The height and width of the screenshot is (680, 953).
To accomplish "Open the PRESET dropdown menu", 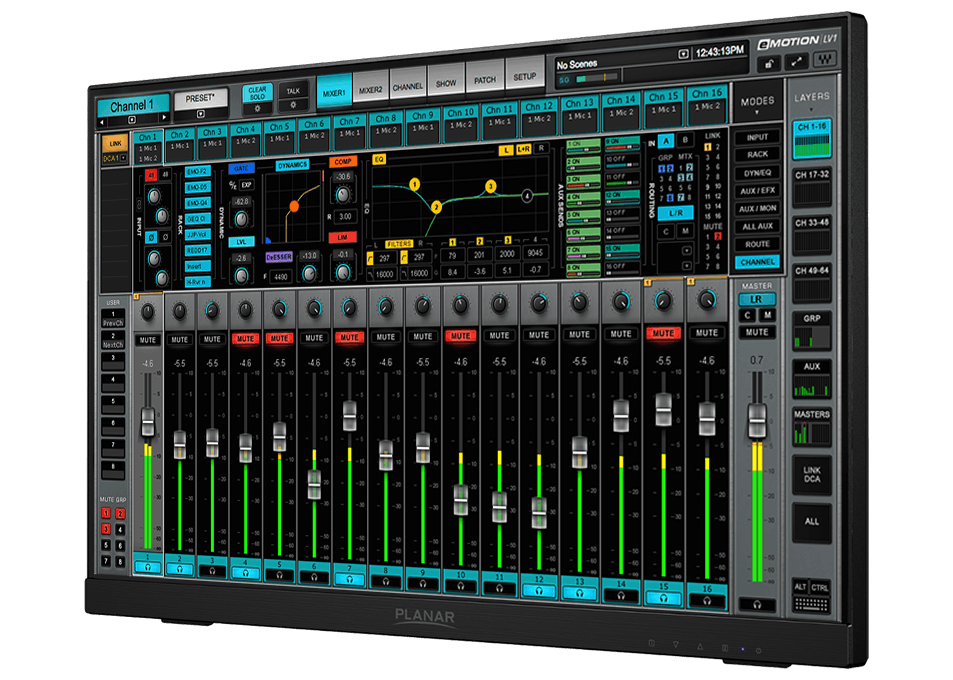I will [201, 115].
